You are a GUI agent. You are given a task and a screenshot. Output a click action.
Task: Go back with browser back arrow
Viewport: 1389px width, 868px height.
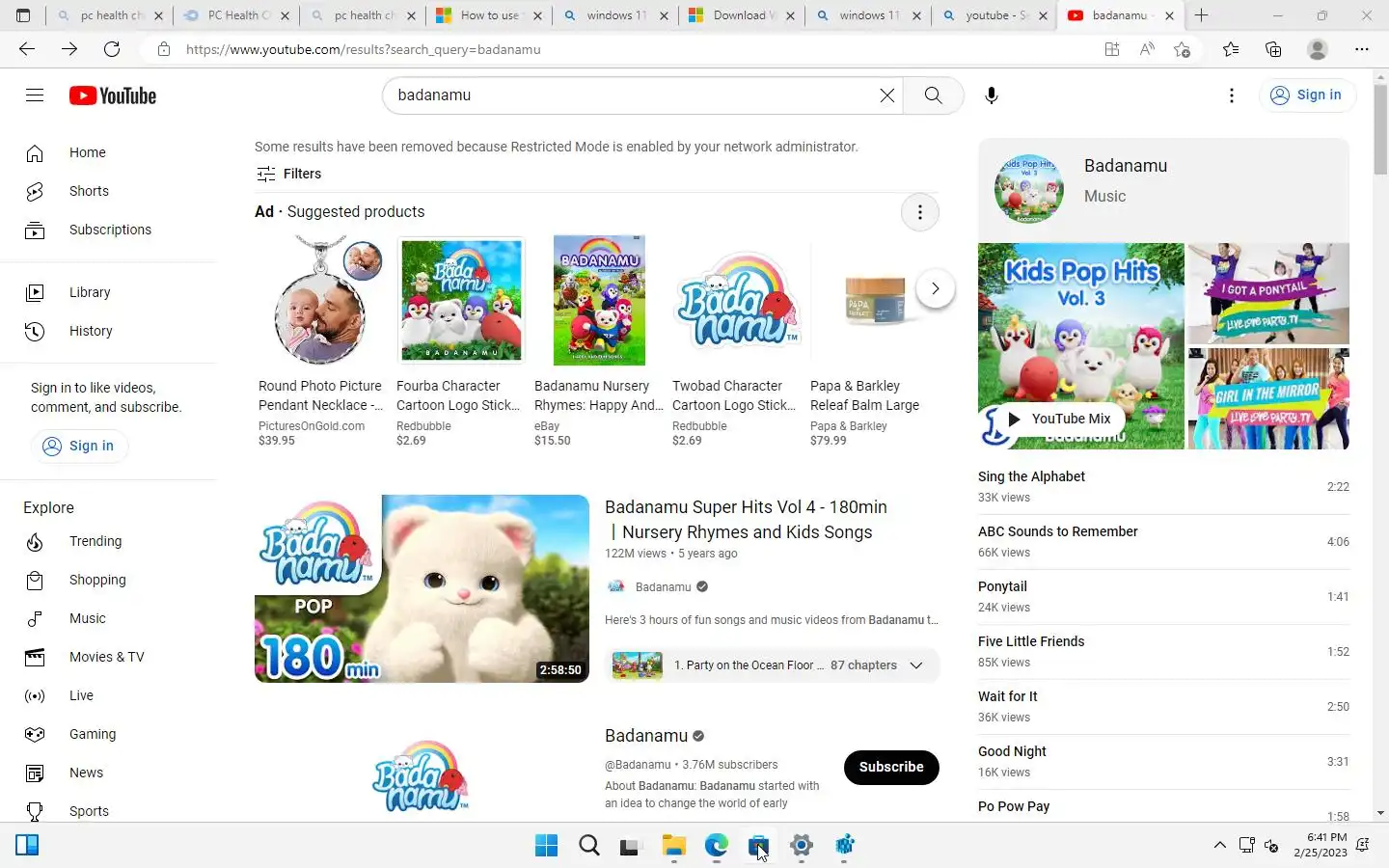[x=27, y=49]
